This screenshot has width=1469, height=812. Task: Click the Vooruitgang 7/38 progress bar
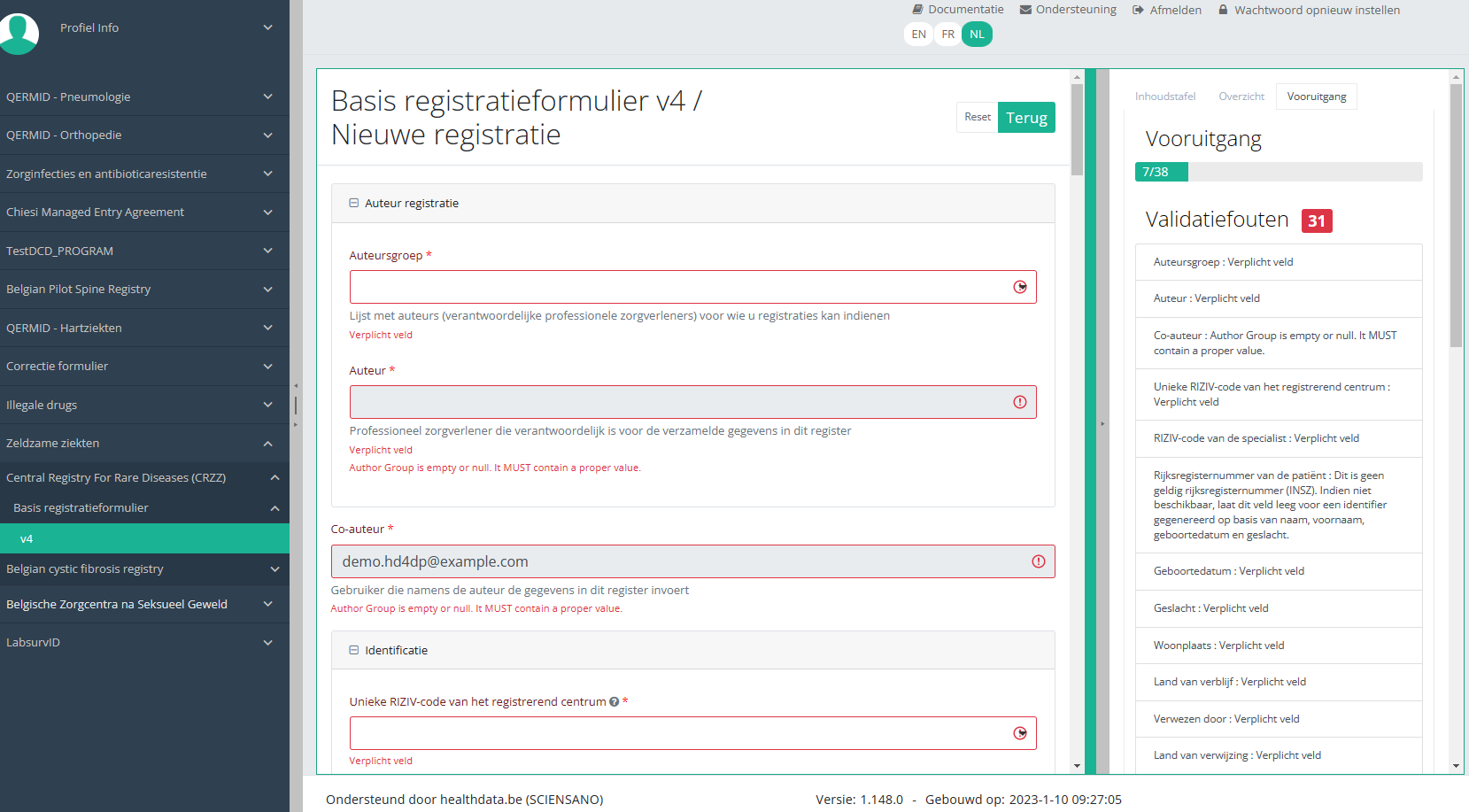(x=1278, y=172)
